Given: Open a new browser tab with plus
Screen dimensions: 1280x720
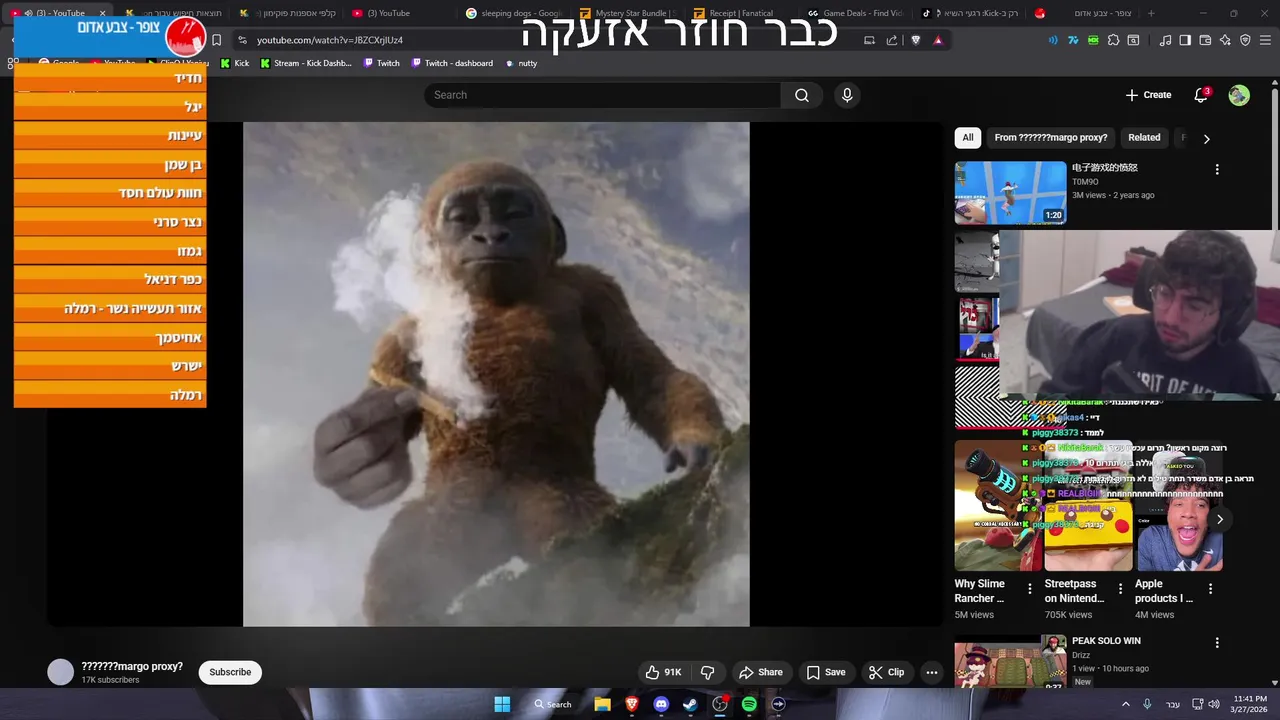Looking at the screenshot, I should click(x=1151, y=13).
